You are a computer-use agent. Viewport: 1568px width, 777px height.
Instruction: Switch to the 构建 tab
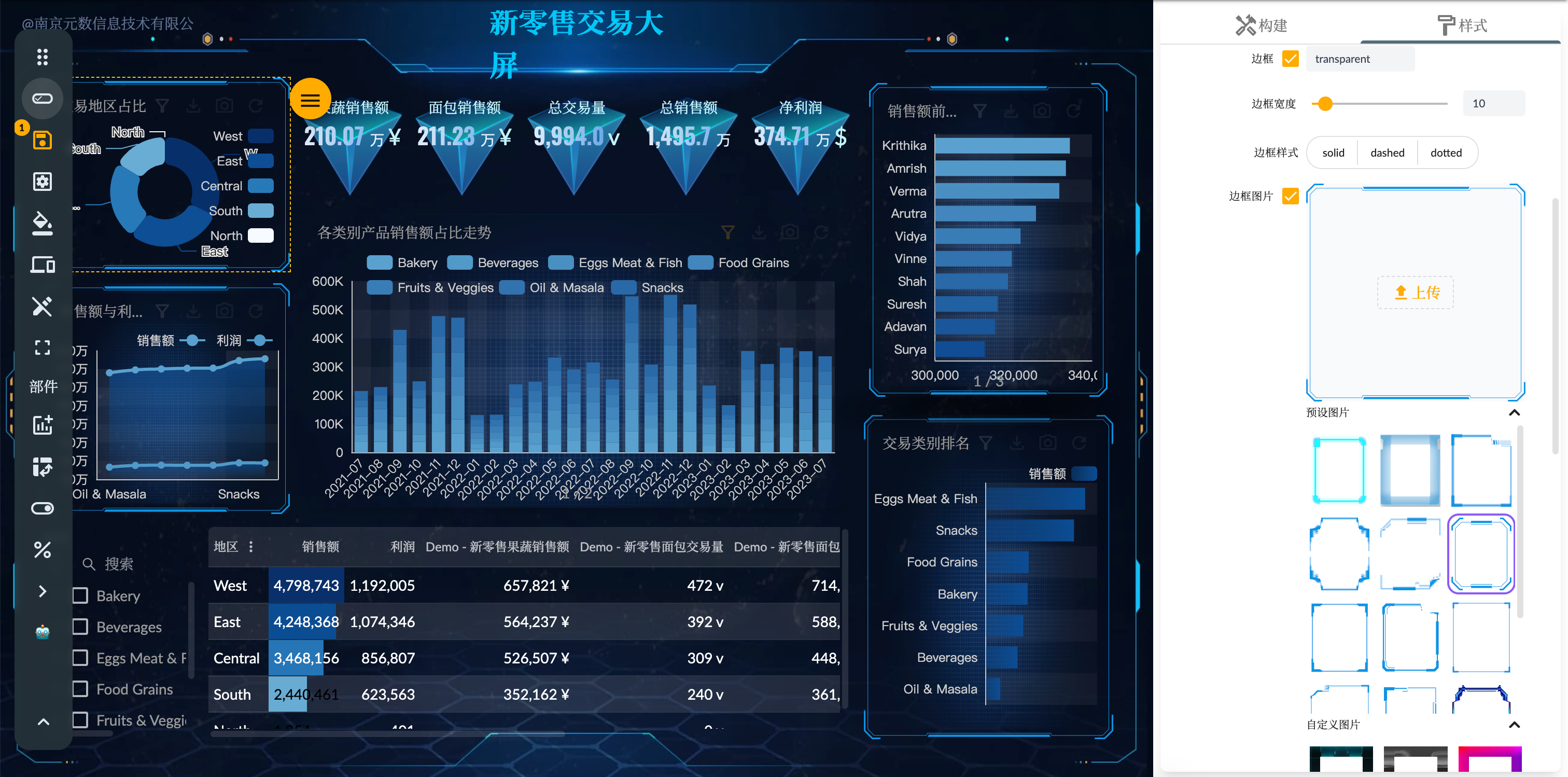1263,25
